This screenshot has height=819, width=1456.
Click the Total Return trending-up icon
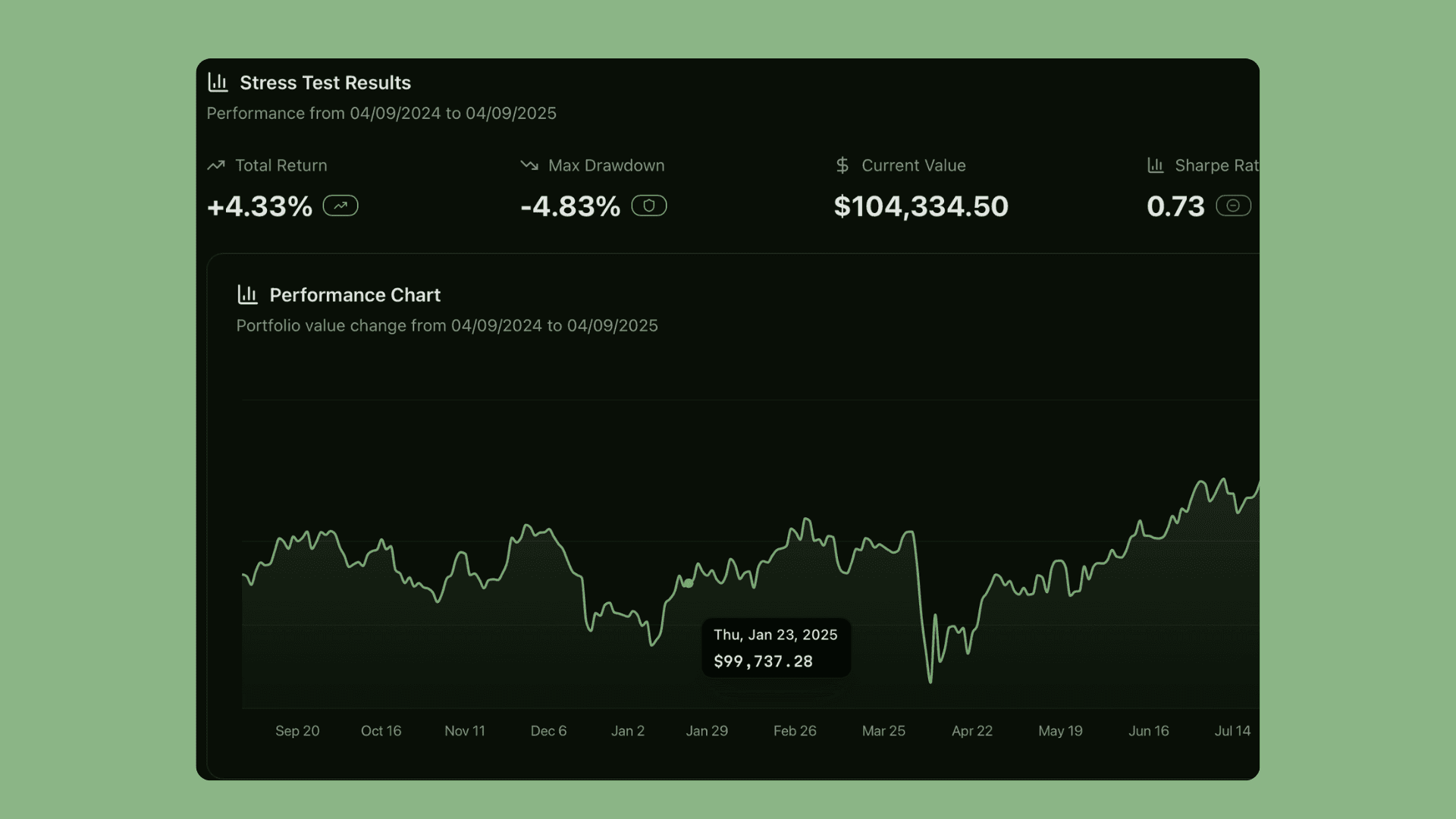[x=216, y=165]
